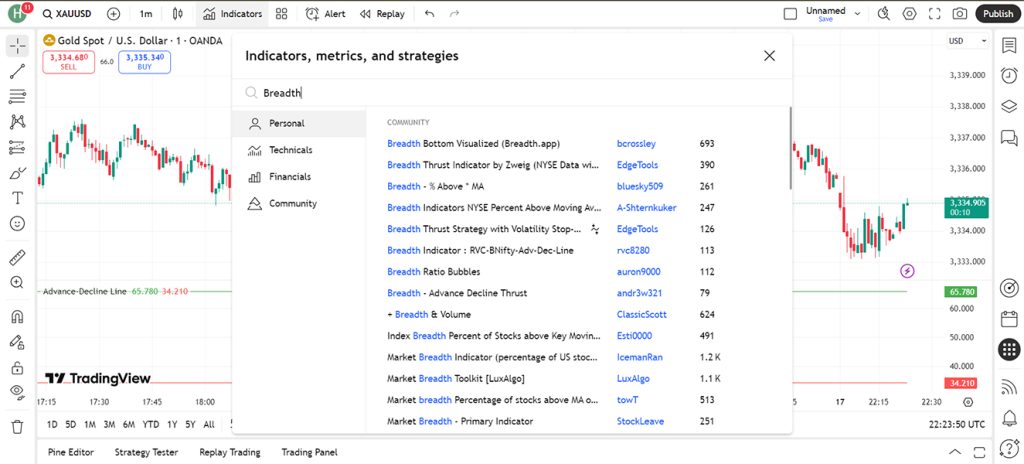Toggle lock all drawing tools

18,368
